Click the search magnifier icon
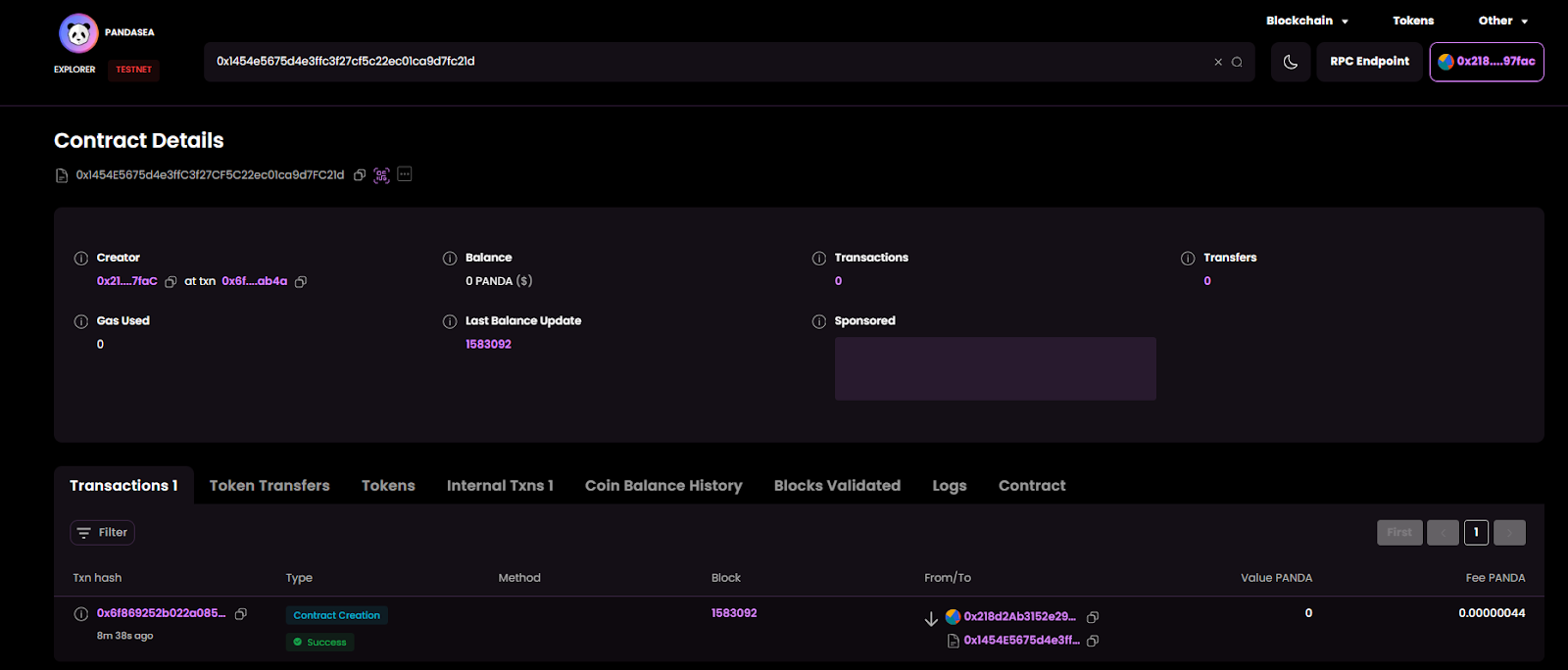Viewport: 1568px width, 670px height. pos(1237,62)
